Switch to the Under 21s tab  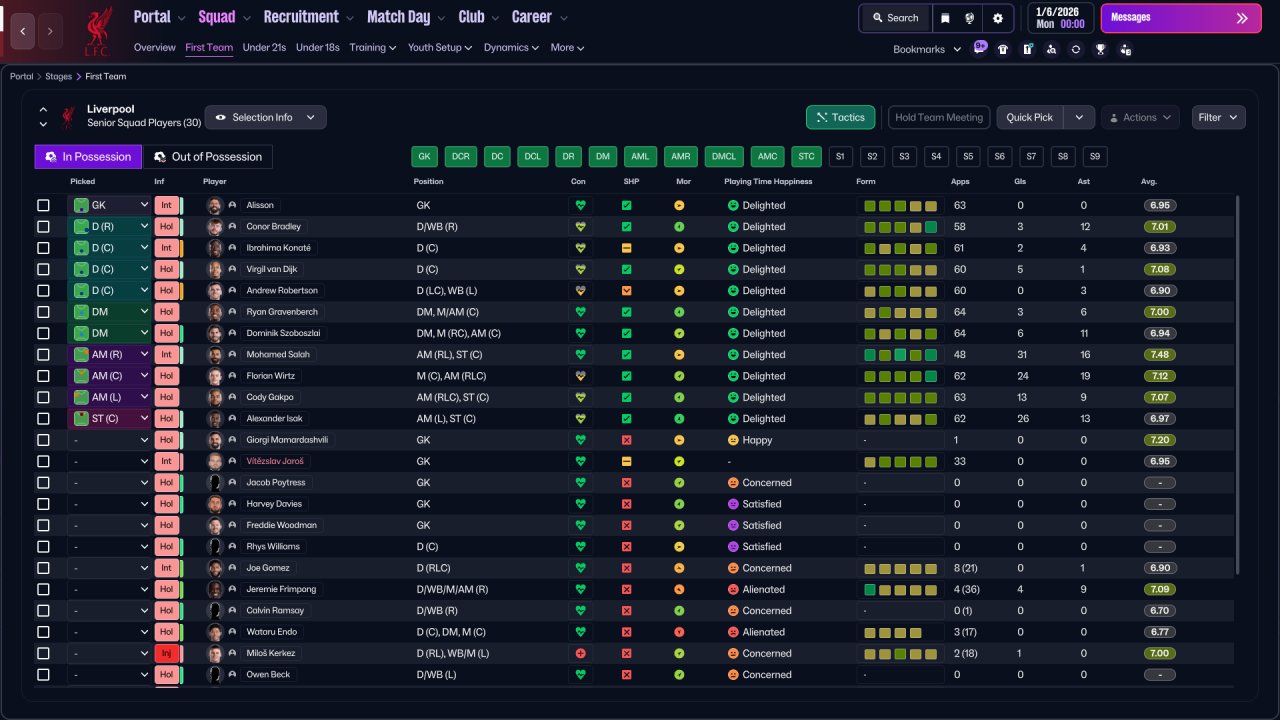point(265,48)
